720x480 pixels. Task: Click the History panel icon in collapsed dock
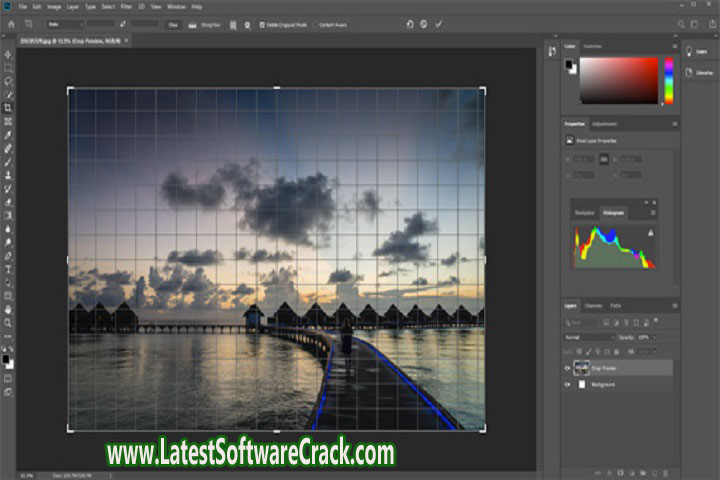coord(552,51)
